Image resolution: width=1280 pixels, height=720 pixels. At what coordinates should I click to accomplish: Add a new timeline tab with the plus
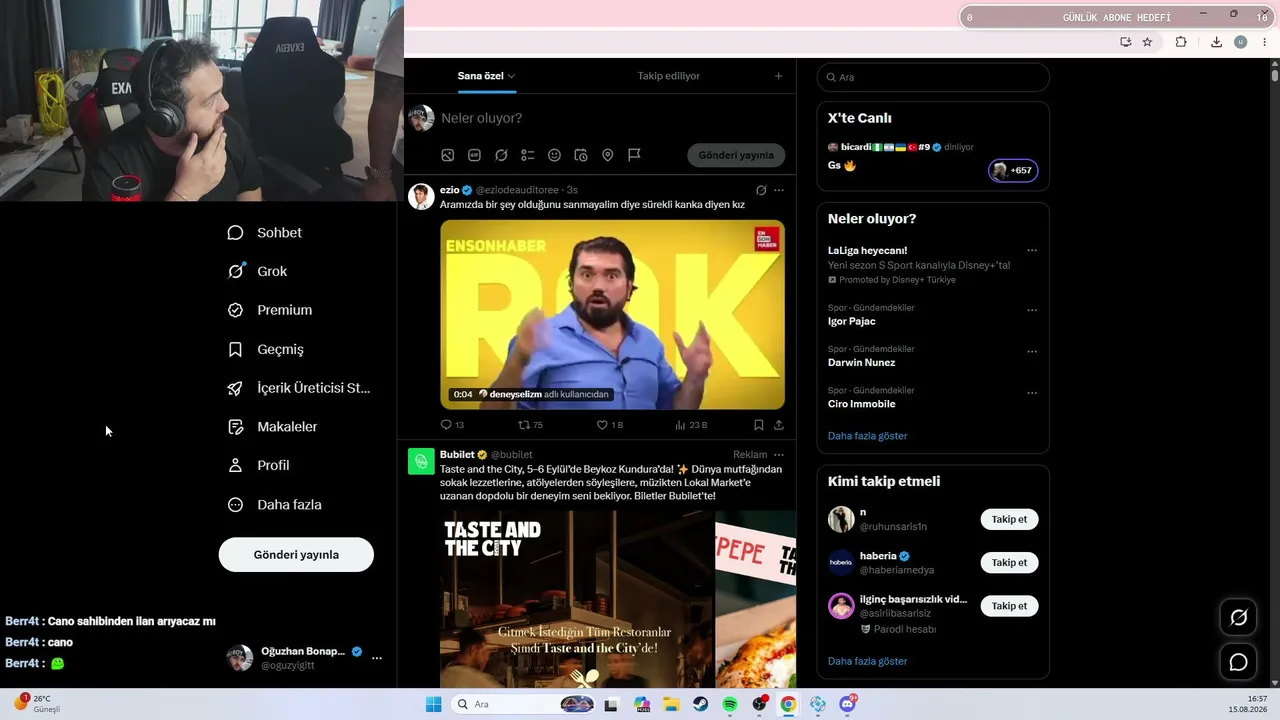[778, 76]
